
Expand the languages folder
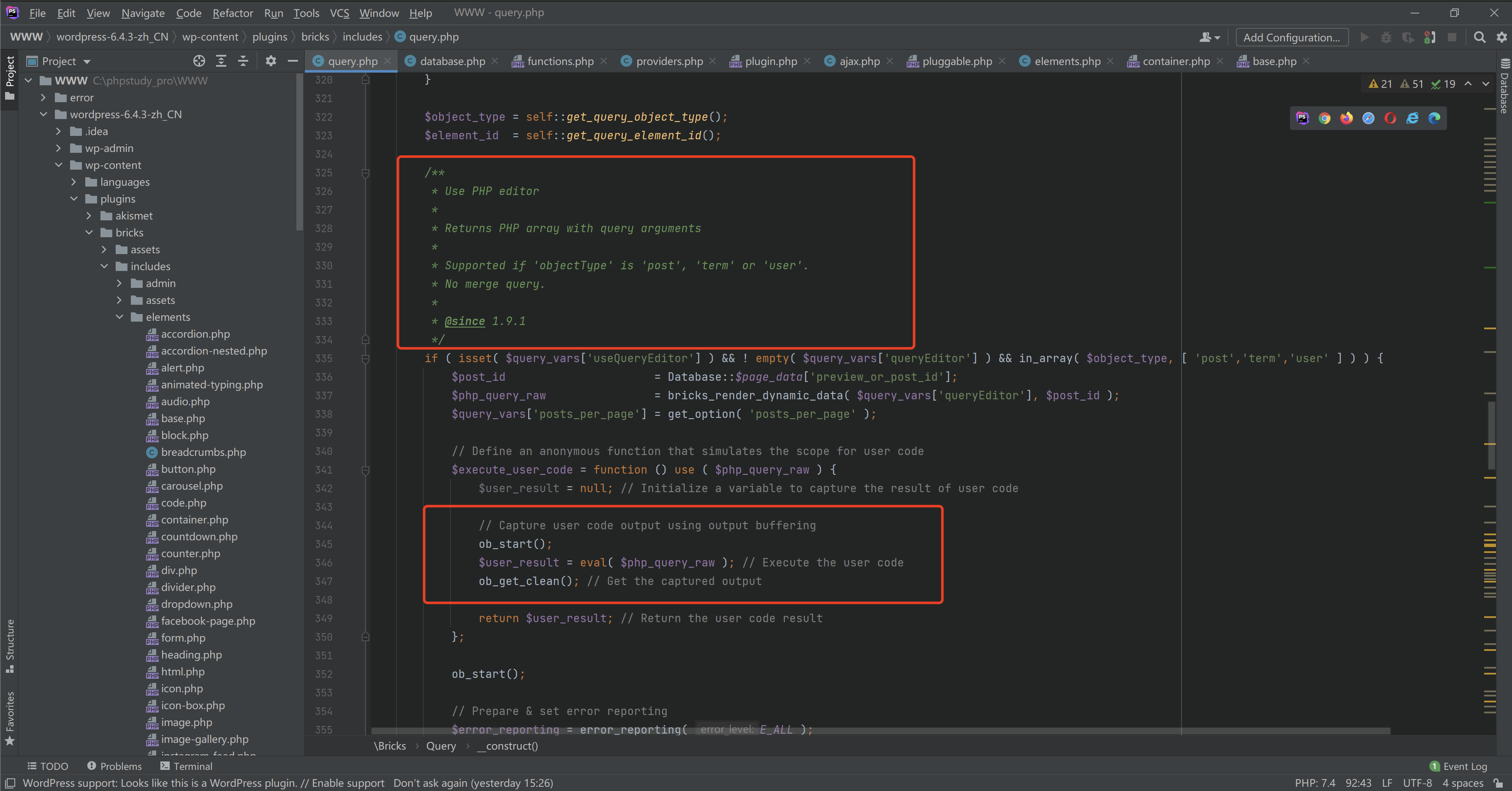(74, 182)
